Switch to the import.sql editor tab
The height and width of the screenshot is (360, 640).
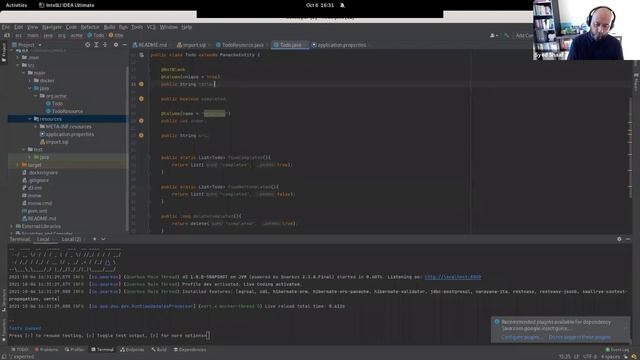click(x=192, y=45)
